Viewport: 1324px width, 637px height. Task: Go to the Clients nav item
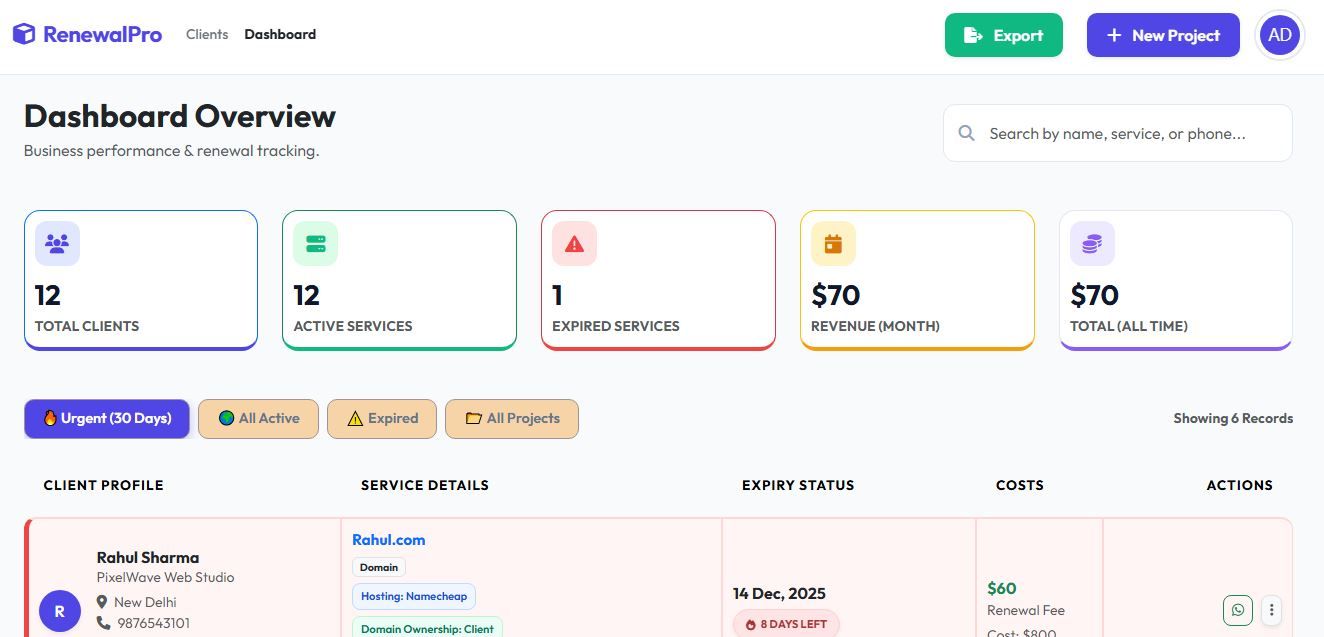(x=207, y=34)
